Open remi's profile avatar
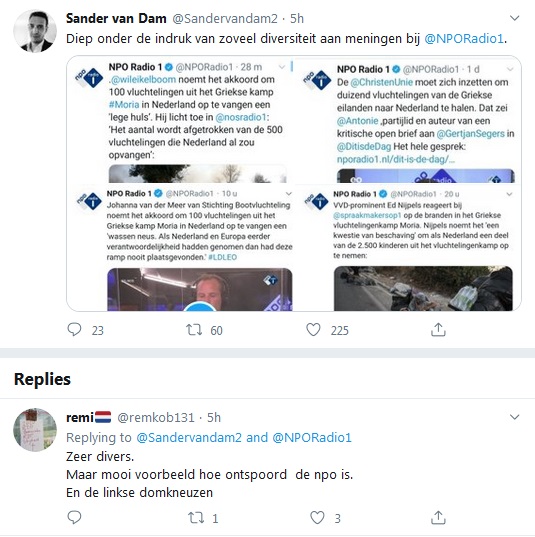The height and width of the screenshot is (537, 535). pos(35,430)
